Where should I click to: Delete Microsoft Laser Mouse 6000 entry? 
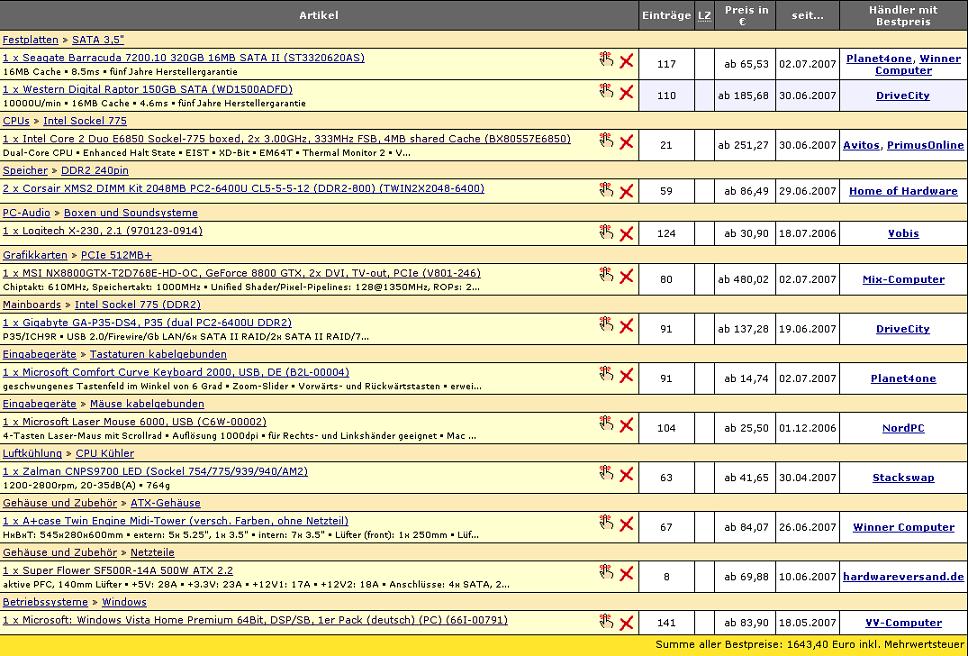[x=626, y=425]
